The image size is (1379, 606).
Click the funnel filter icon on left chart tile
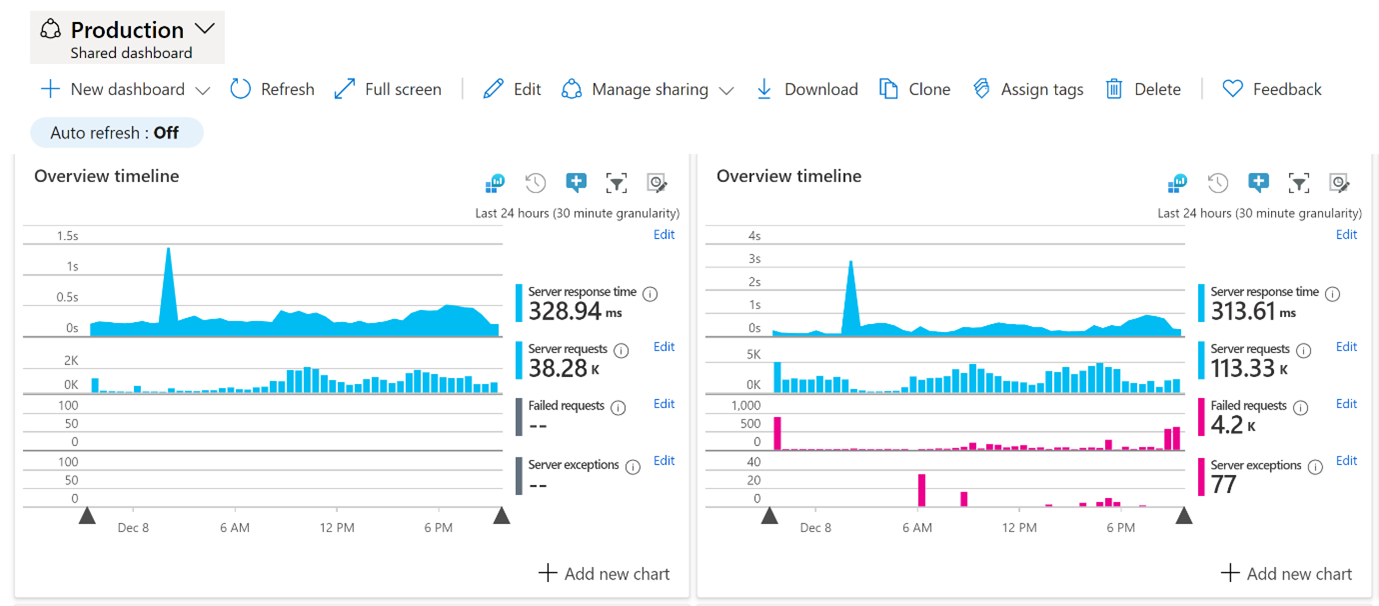tap(616, 182)
